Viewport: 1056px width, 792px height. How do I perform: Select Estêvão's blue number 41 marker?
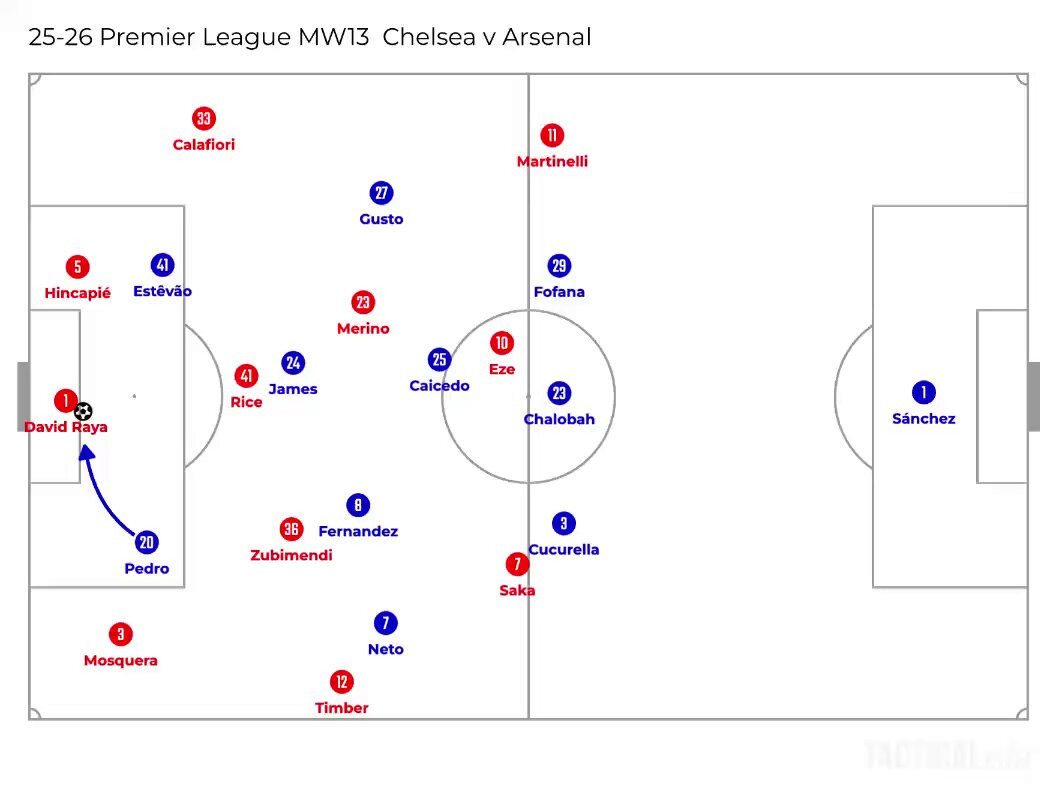point(162,265)
